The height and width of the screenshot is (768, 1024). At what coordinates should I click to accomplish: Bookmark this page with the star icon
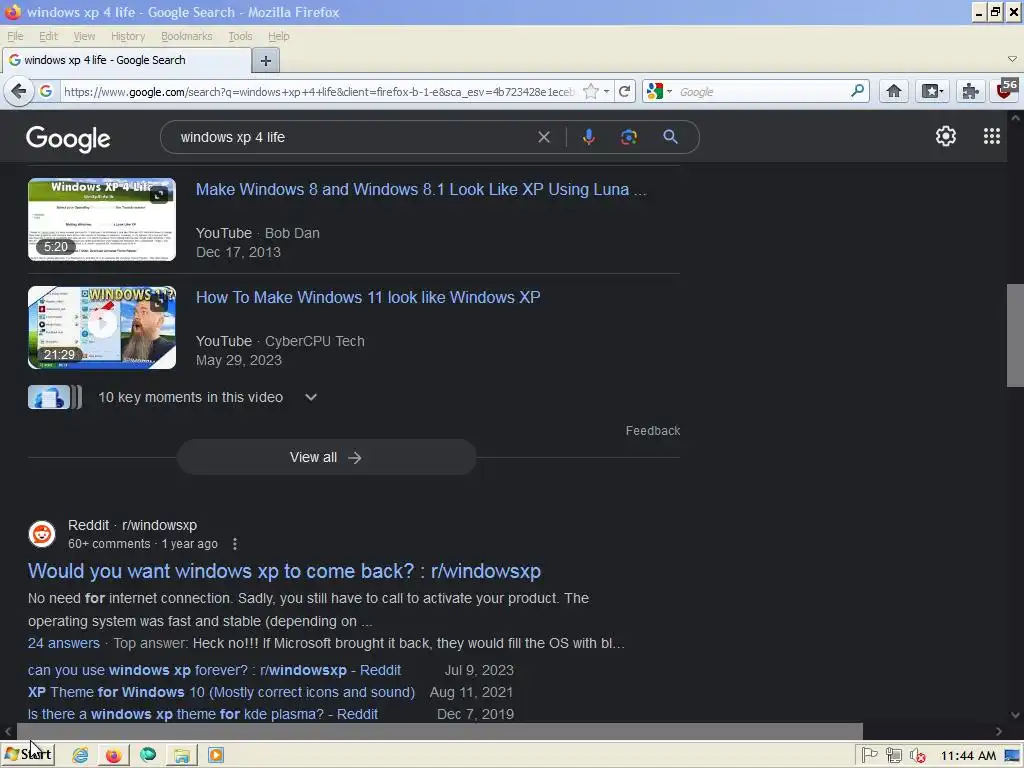pos(590,91)
